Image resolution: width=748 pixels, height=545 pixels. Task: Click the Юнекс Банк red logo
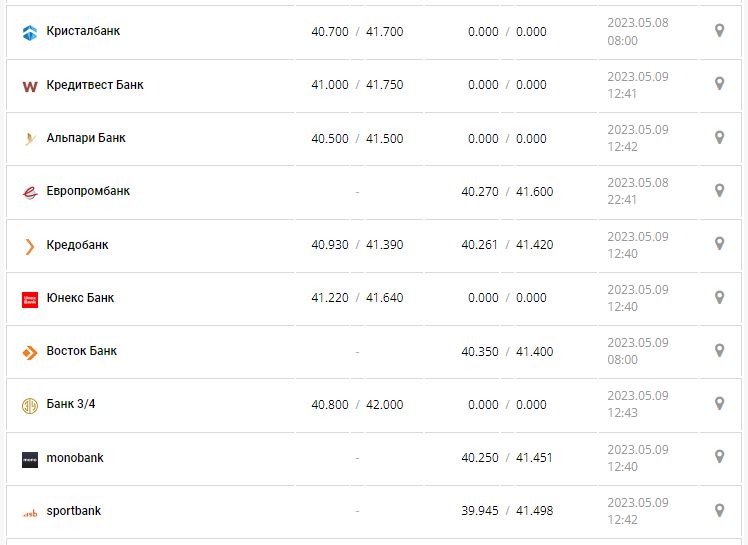pos(29,299)
